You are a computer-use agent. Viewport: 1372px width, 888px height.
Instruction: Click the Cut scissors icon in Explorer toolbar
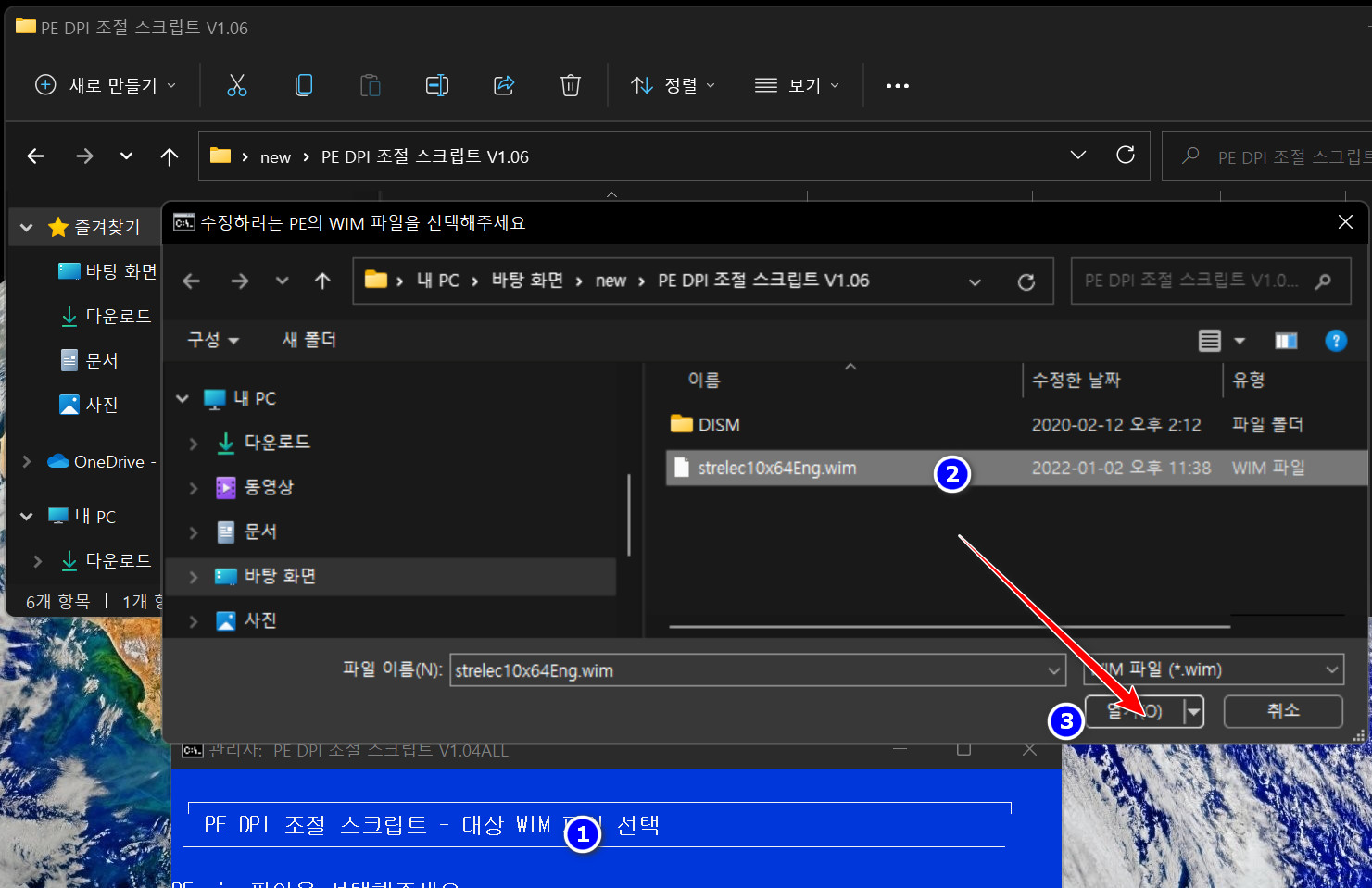[x=237, y=85]
